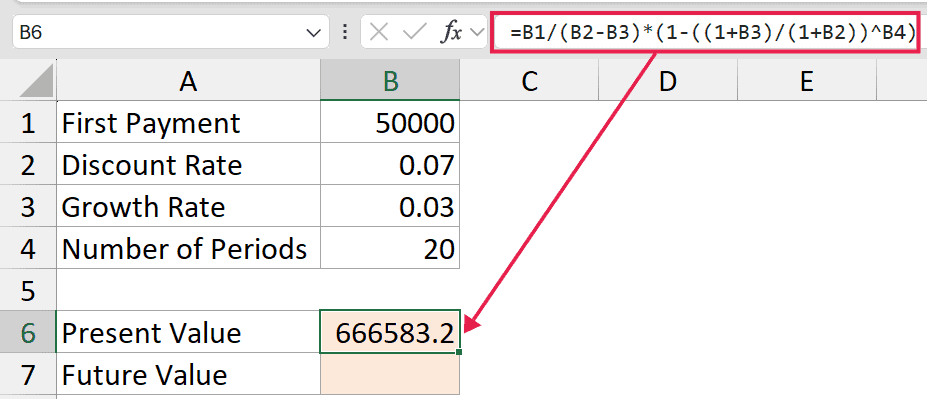Select column C header
927x399 pixels.
click(x=529, y=80)
